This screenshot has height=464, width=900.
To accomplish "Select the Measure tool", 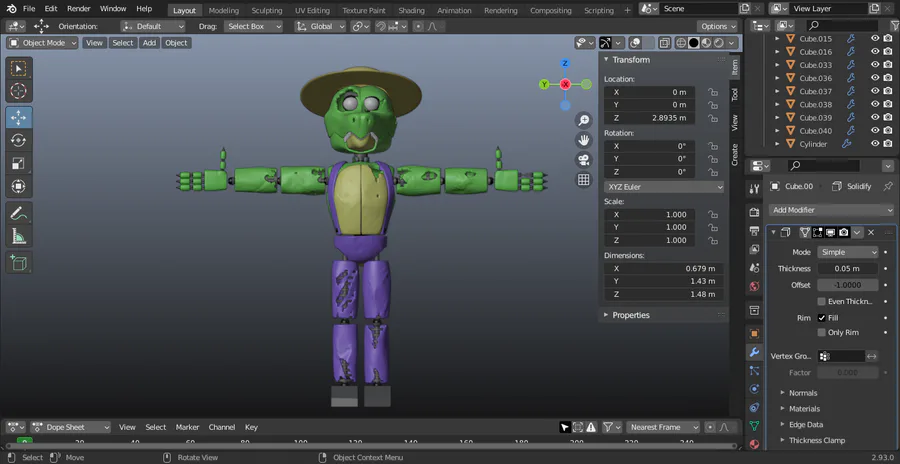I will pos(19,236).
